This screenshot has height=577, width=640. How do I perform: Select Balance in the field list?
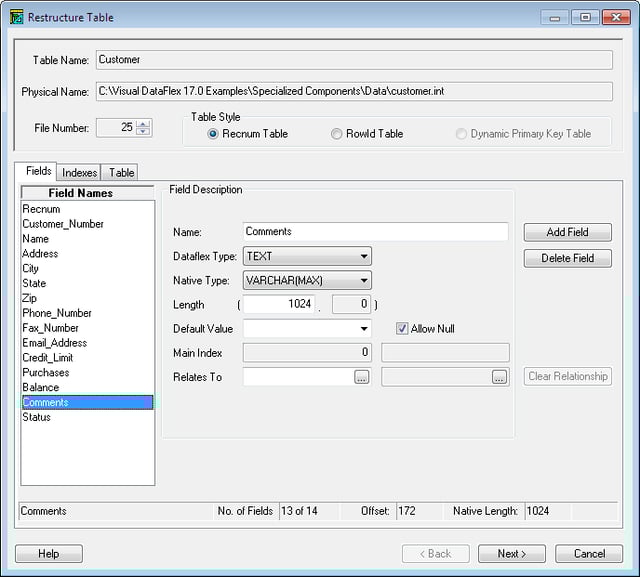point(88,387)
